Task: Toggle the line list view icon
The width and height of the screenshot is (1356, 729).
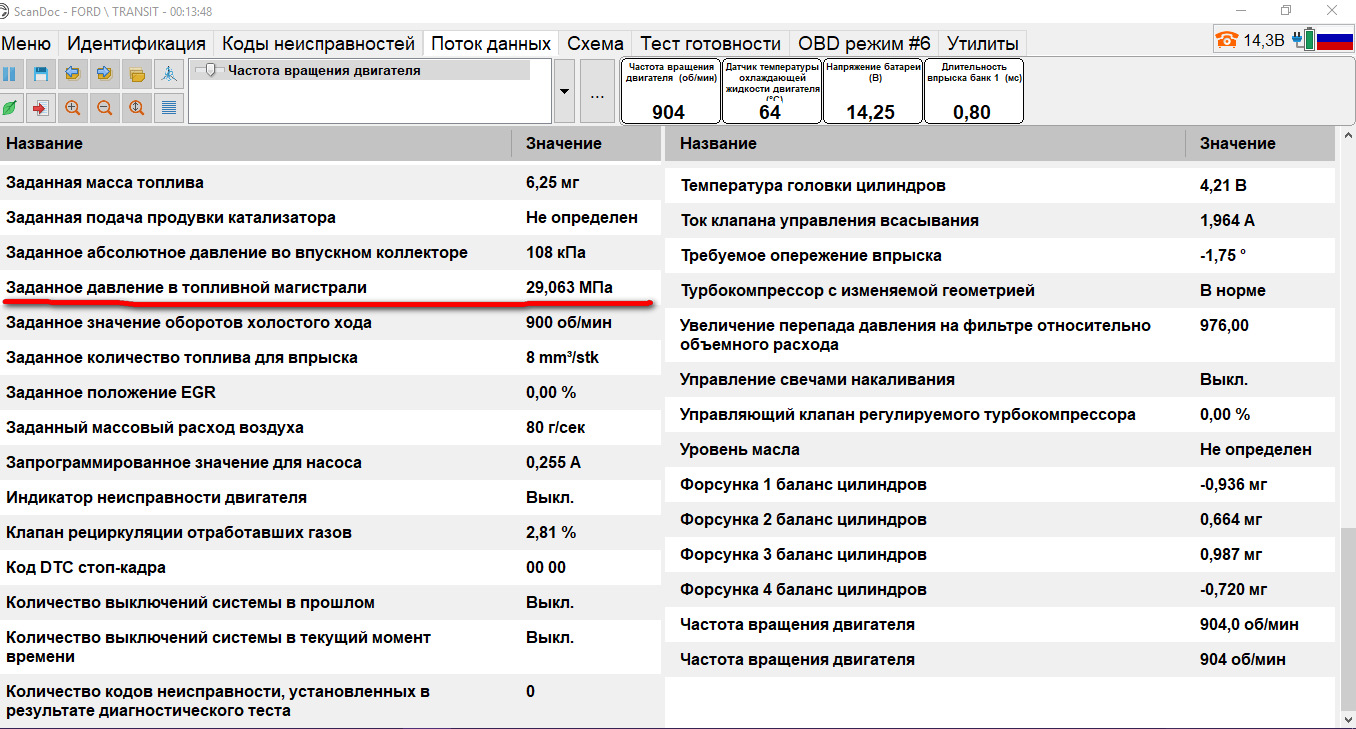Action: point(168,107)
